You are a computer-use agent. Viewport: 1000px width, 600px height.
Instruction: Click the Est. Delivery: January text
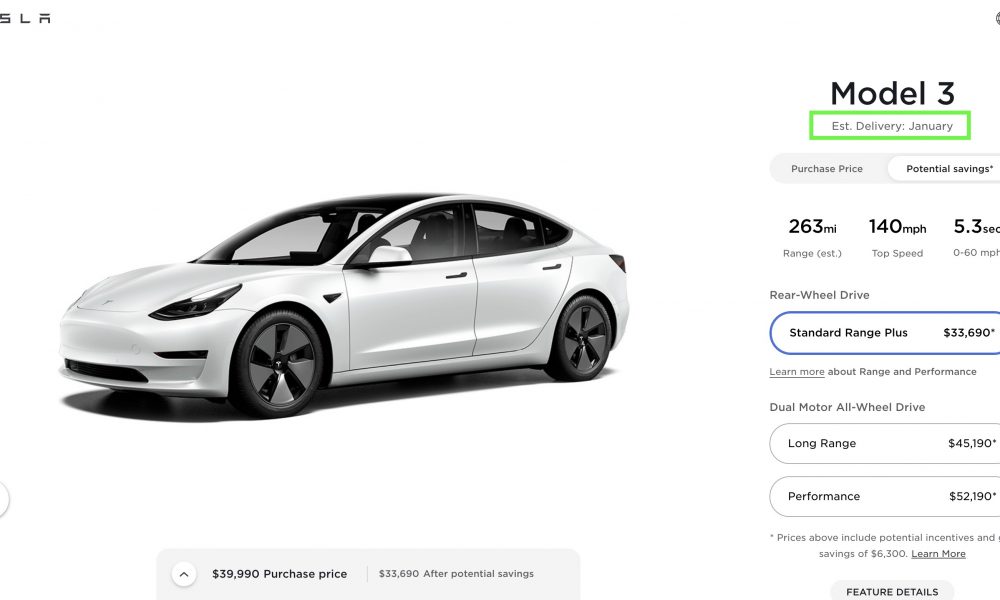click(892, 126)
